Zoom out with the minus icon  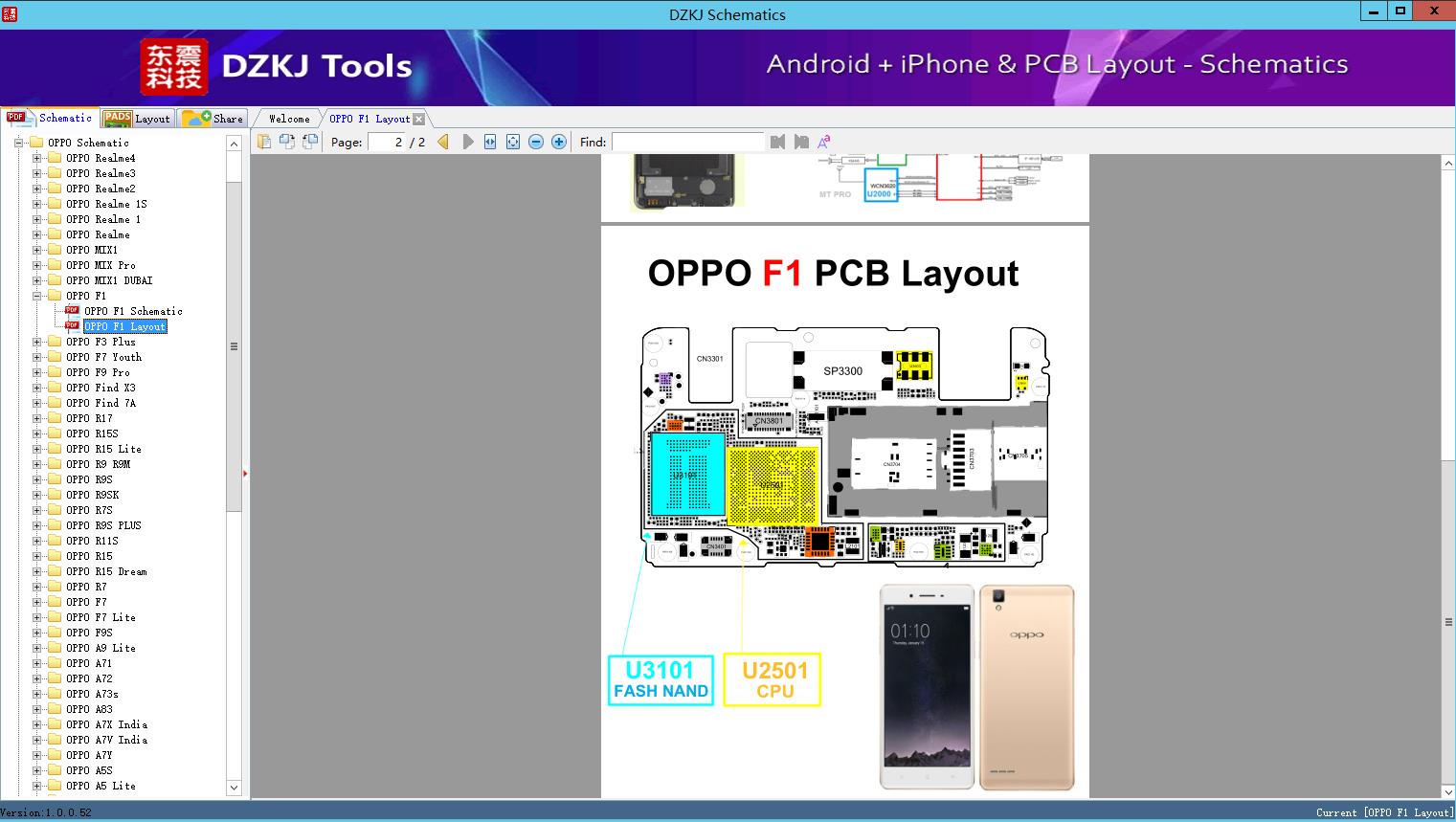click(536, 142)
